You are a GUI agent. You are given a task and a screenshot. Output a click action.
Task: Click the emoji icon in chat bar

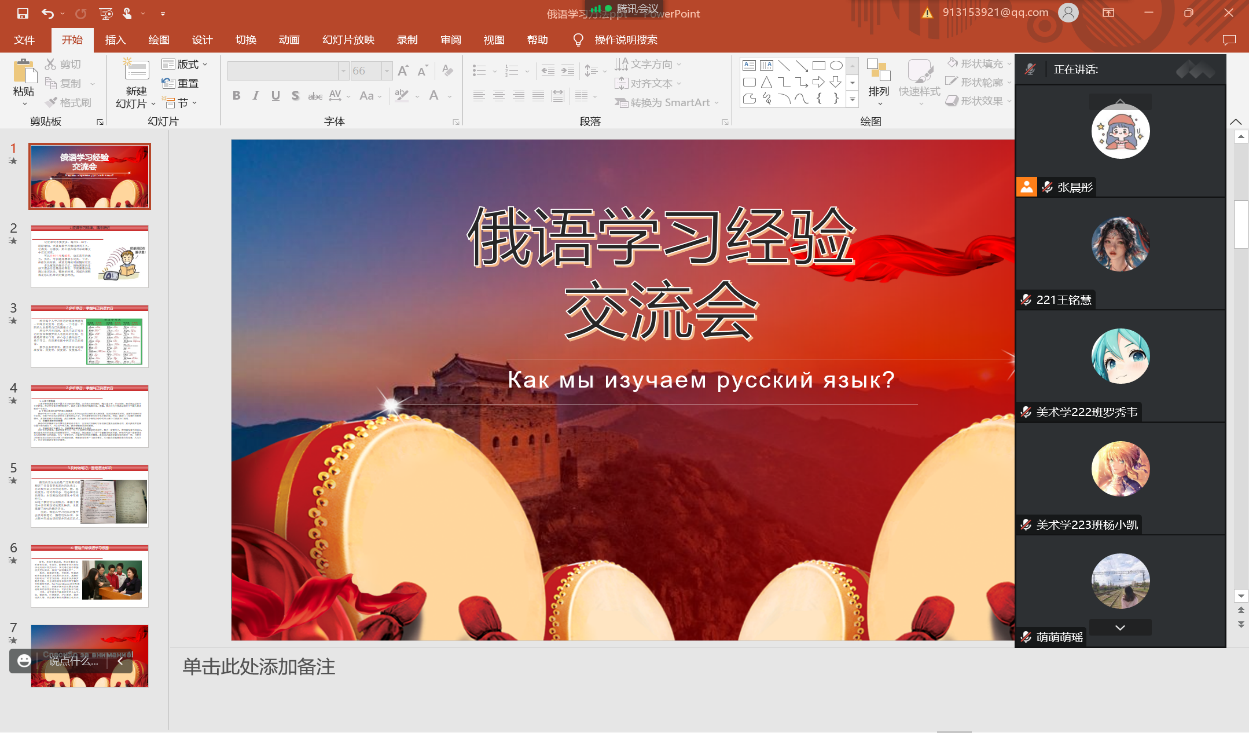(x=23, y=661)
